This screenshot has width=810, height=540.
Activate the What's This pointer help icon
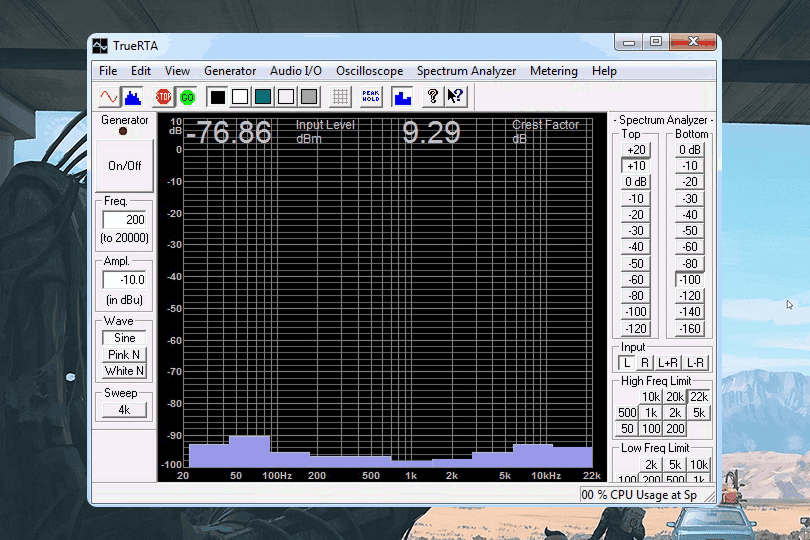point(455,97)
